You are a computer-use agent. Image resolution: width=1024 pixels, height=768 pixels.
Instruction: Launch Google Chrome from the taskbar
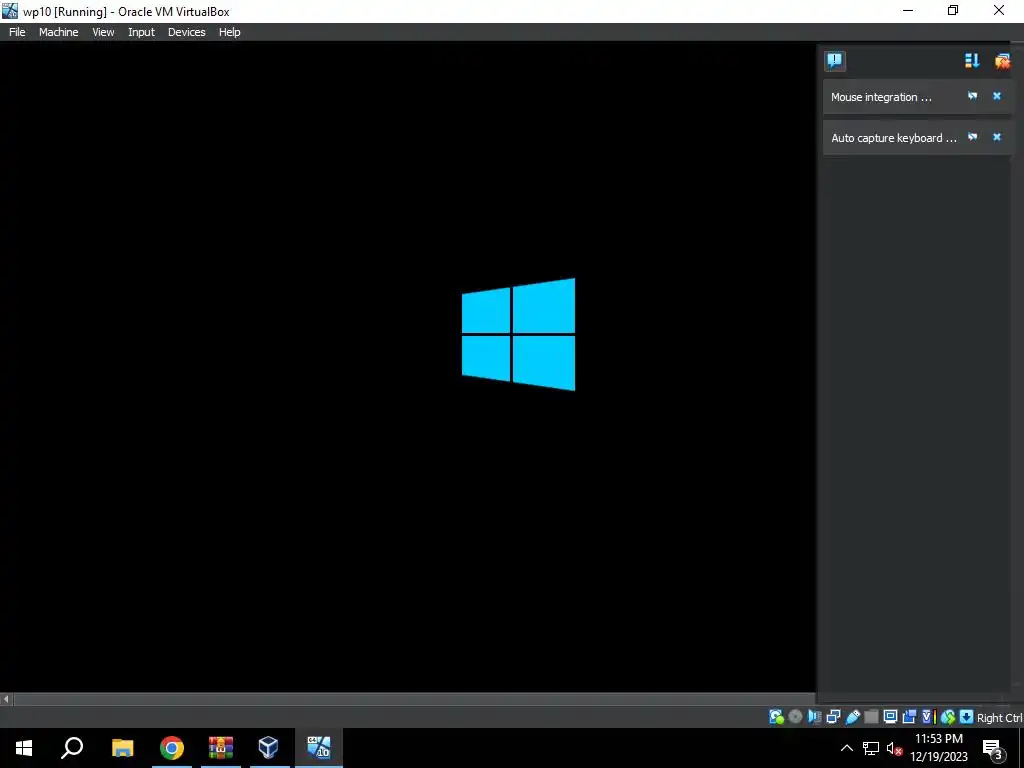pos(172,748)
